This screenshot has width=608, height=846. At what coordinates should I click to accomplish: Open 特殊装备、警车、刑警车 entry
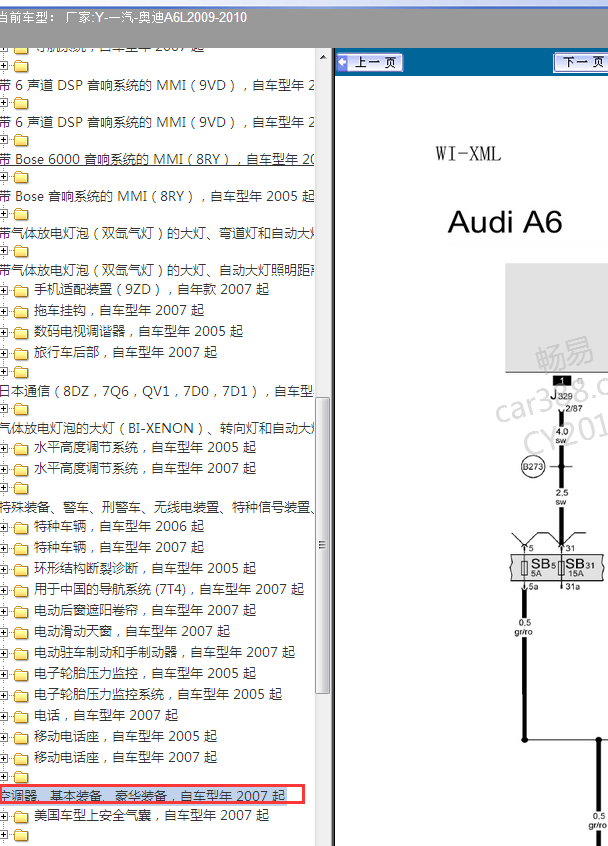157,507
